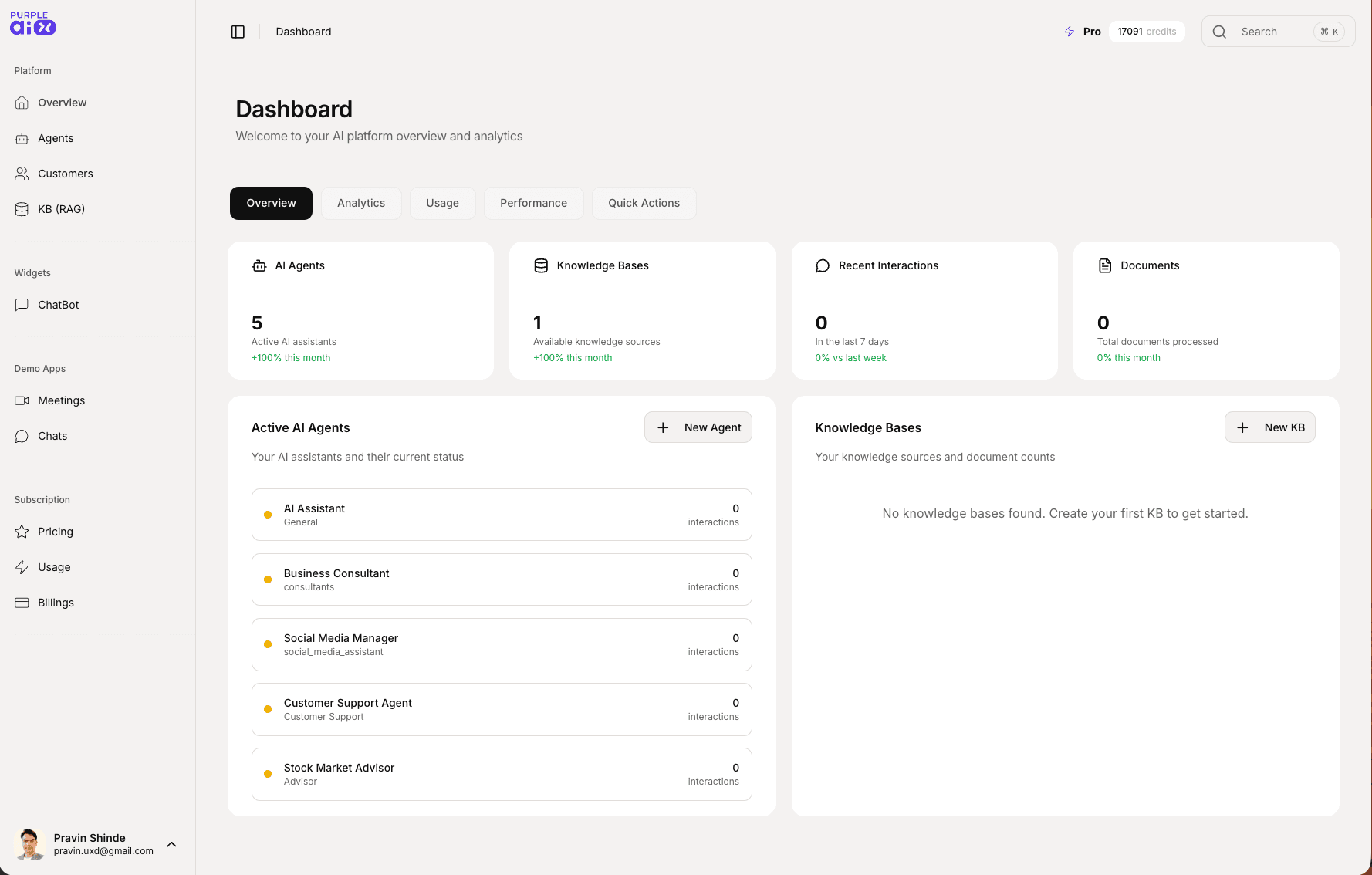Image resolution: width=1372 pixels, height=875 pixels.
Task: Open the Agents section in the sidebar
Action: click(x=54, y=138)
